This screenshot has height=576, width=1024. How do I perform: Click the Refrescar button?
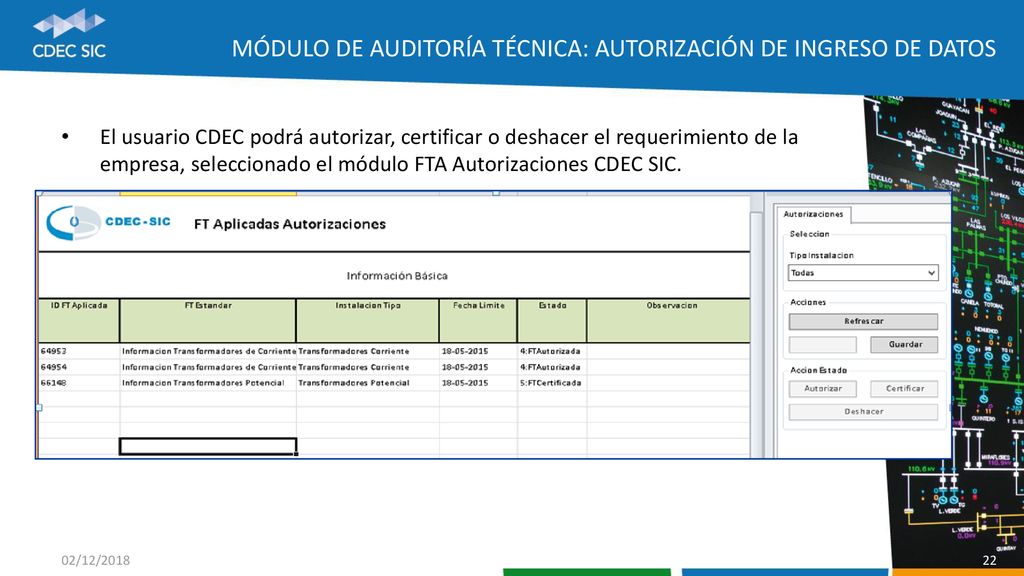point(863,321)
